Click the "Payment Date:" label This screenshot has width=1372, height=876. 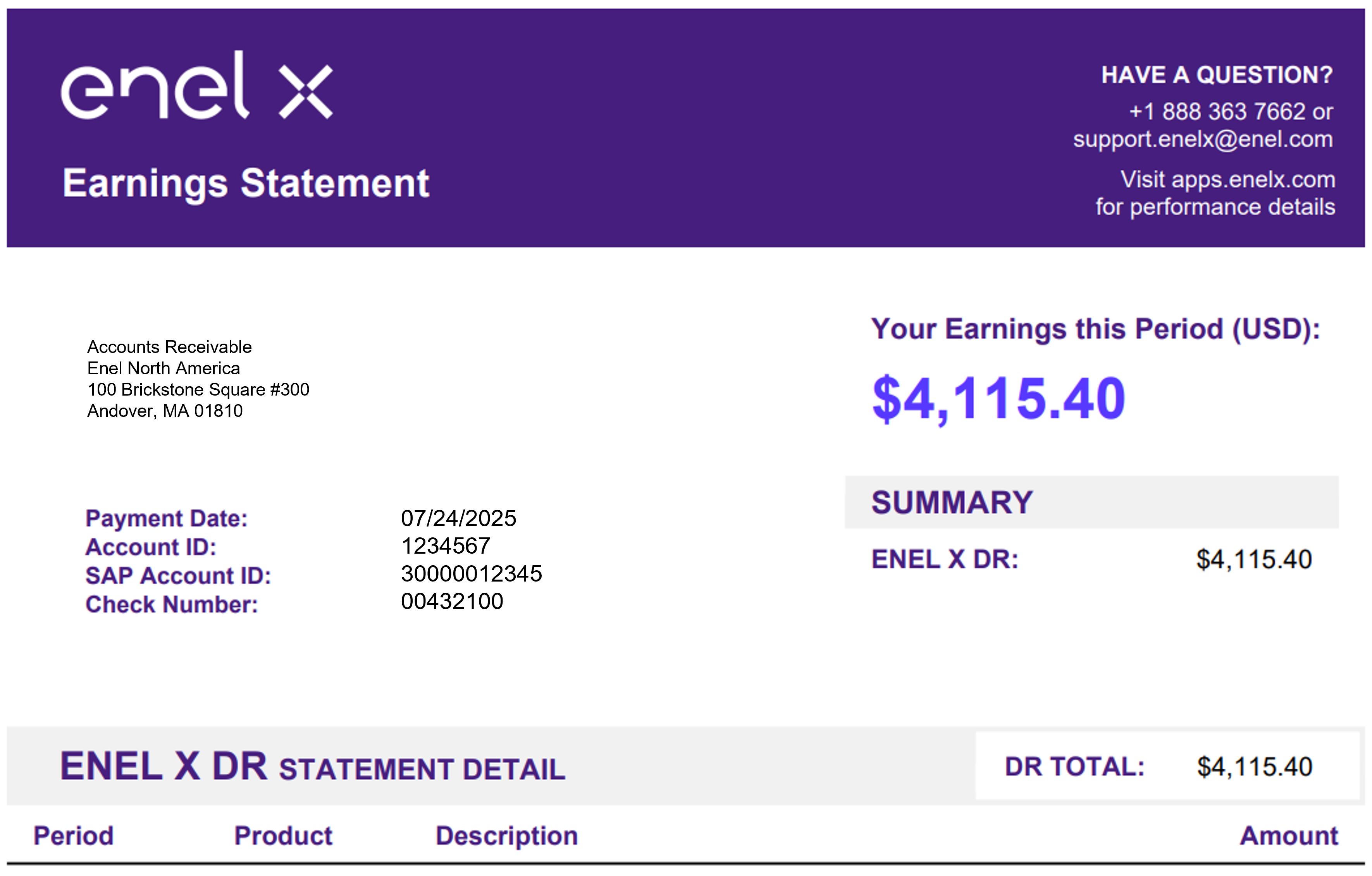pos(166,519)
